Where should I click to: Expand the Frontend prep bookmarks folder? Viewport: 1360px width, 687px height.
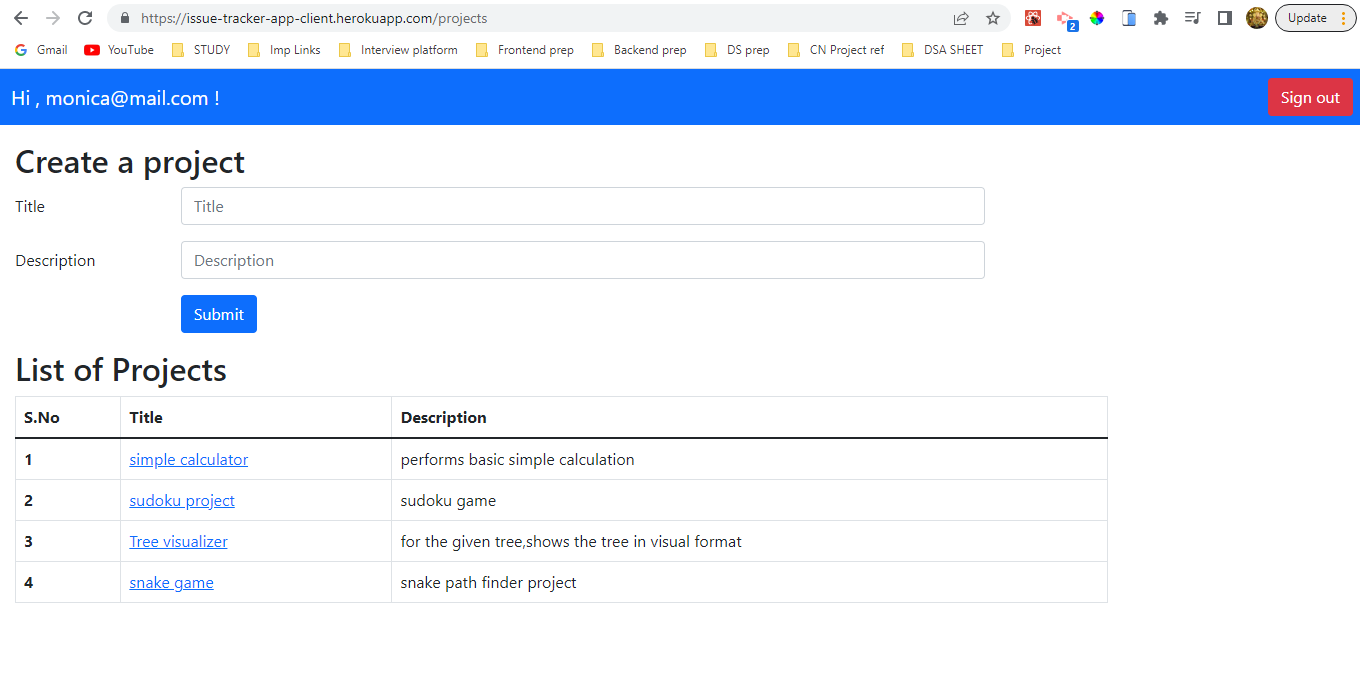coord(534,49)
